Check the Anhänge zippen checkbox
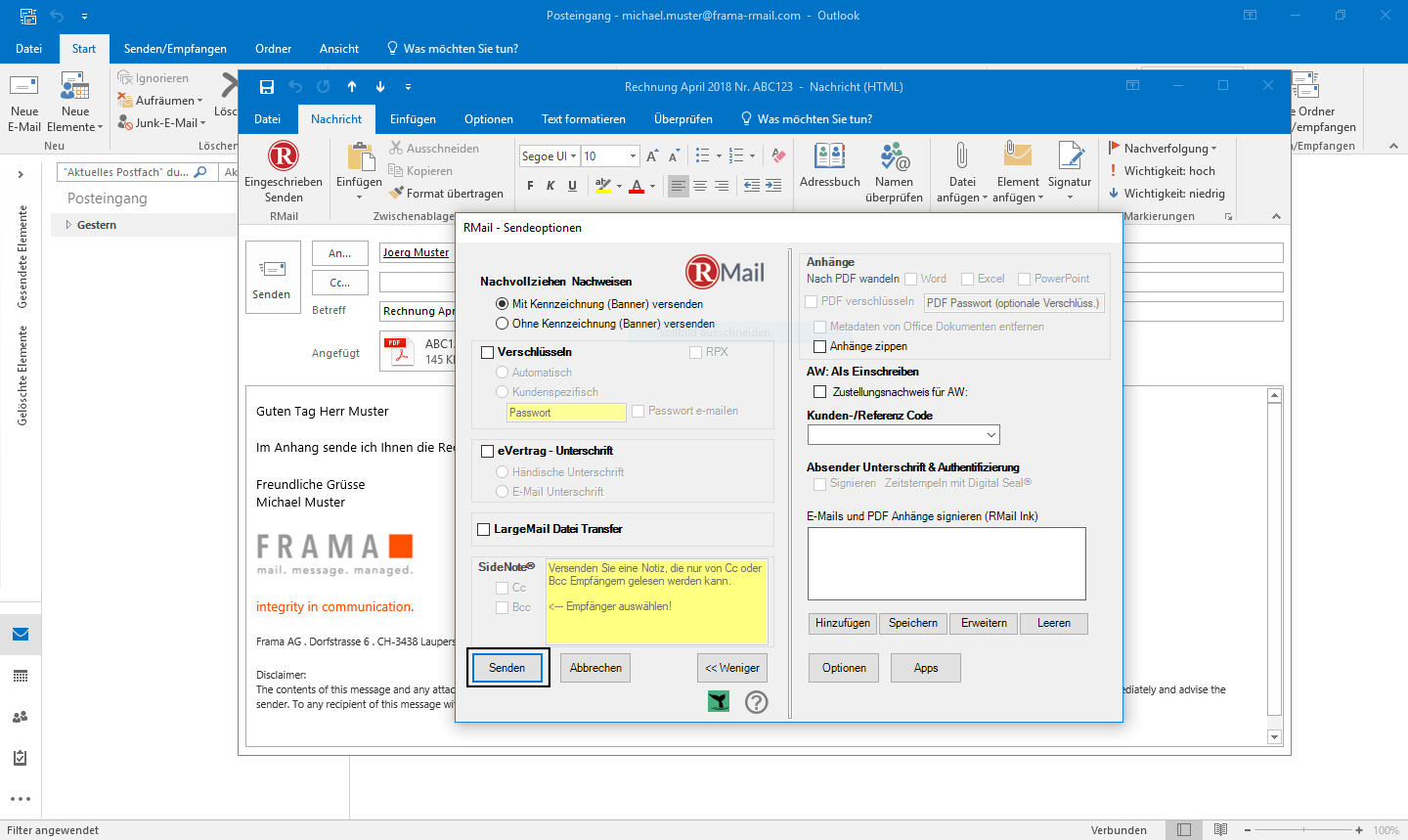The image size is (1408, 840). tap(820, 347)
